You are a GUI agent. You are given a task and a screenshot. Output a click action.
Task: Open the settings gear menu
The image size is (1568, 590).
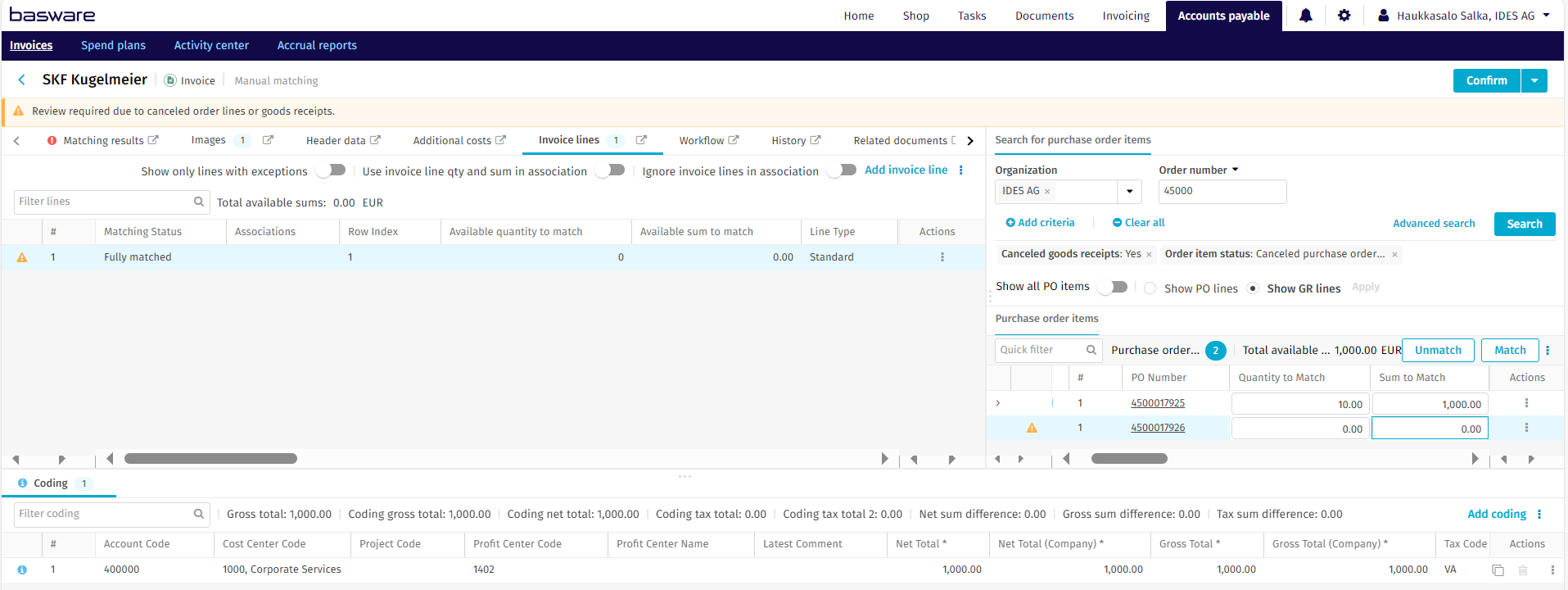[x=1344, y=16]
